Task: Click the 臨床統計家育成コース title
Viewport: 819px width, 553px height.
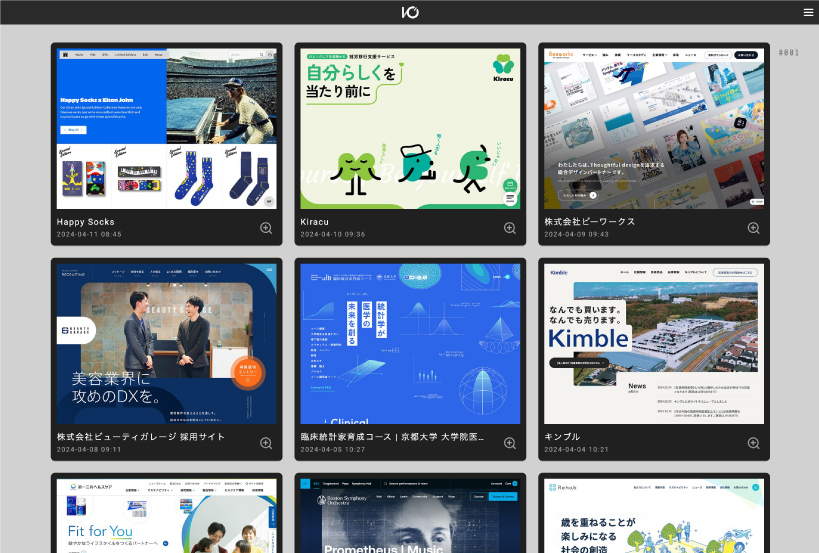Action: pos(392,437)
